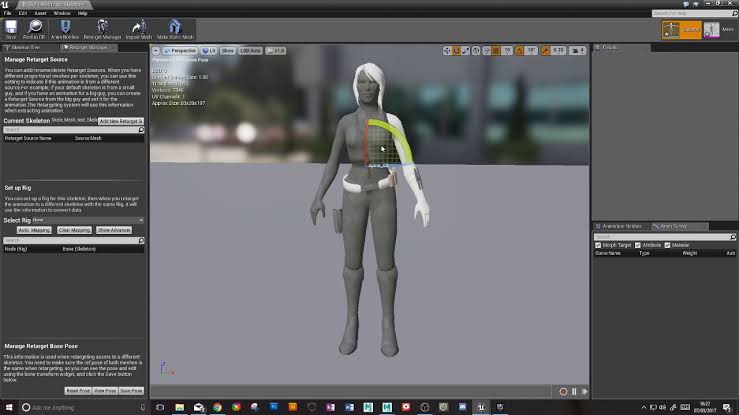
Task: Select the translate gizmo tool
Action: pos(447,50)
